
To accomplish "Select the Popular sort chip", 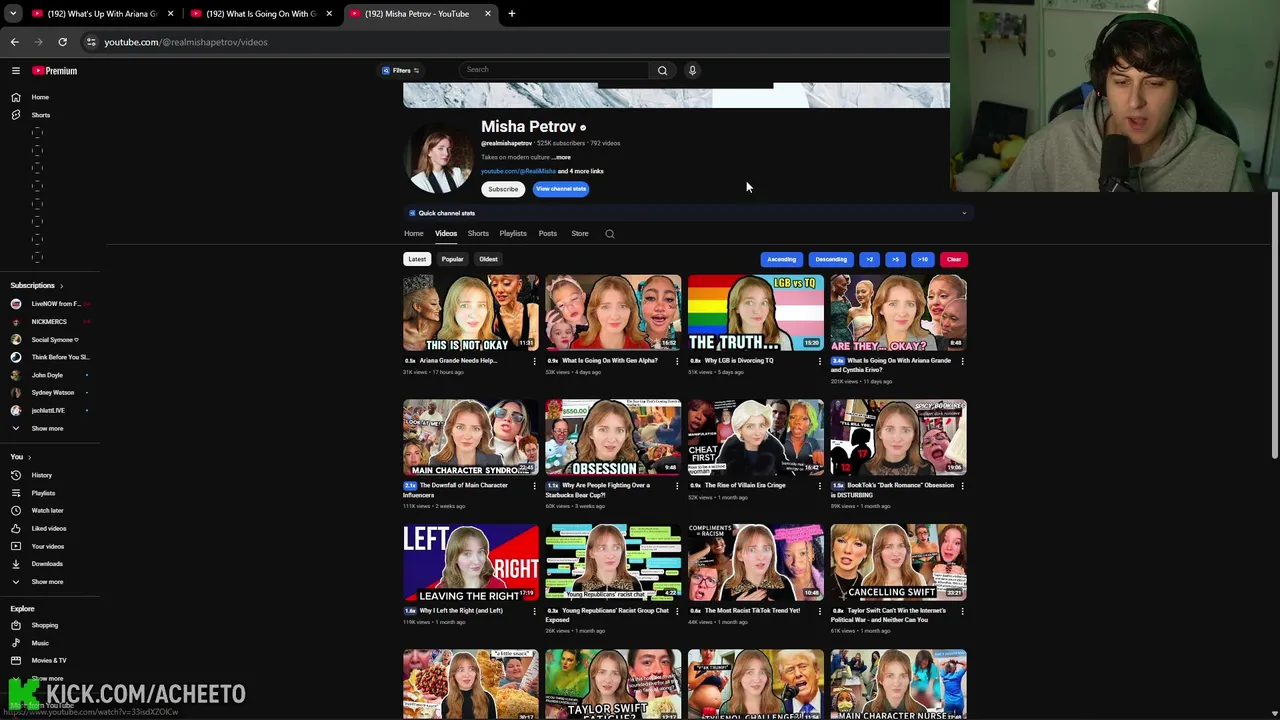I will [x=452, y=259].
